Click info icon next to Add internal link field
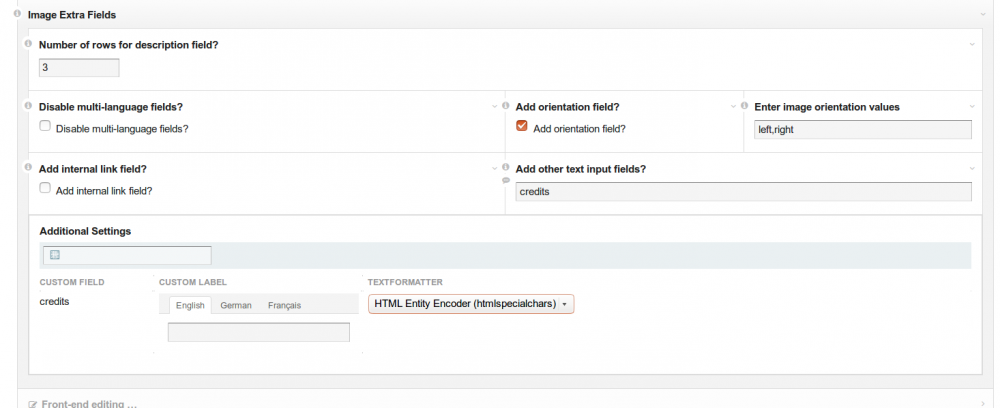Screen dimensions: 1000x408 (28, 168)
